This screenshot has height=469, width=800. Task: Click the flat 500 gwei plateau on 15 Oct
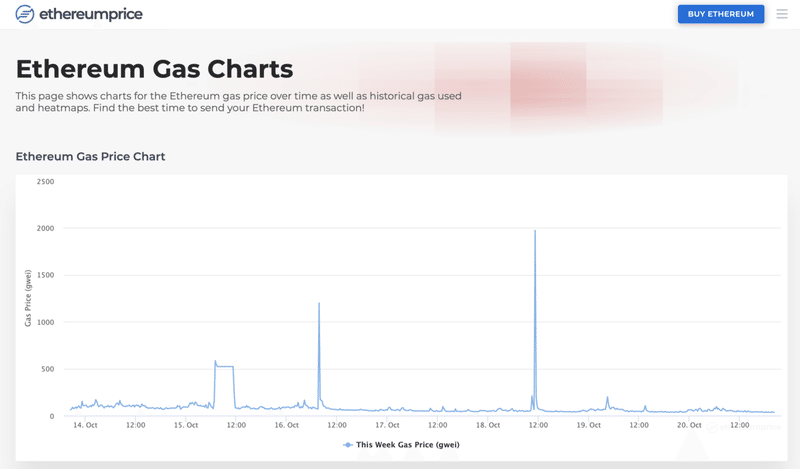tap(224, 366)
